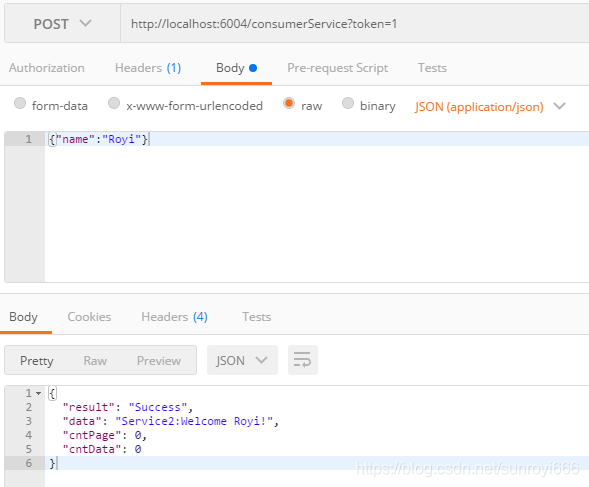Switch response view to Preview

[x=159, y=361]
